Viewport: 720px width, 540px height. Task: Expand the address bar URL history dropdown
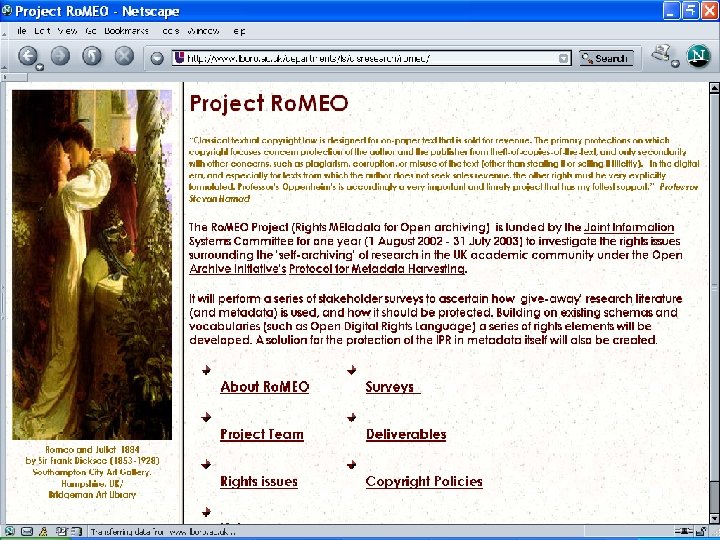(x=563, y=58)
